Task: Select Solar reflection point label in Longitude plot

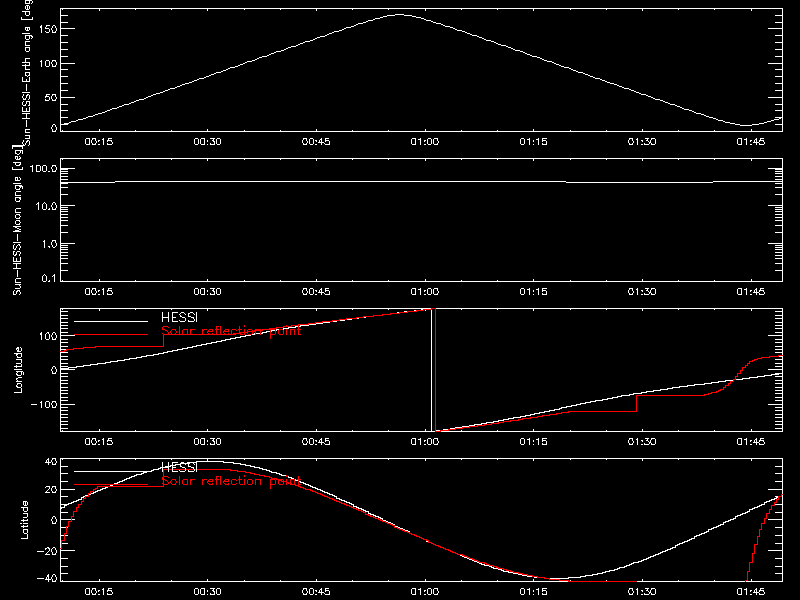Action: pyautogui.click(x=231, y=331)
